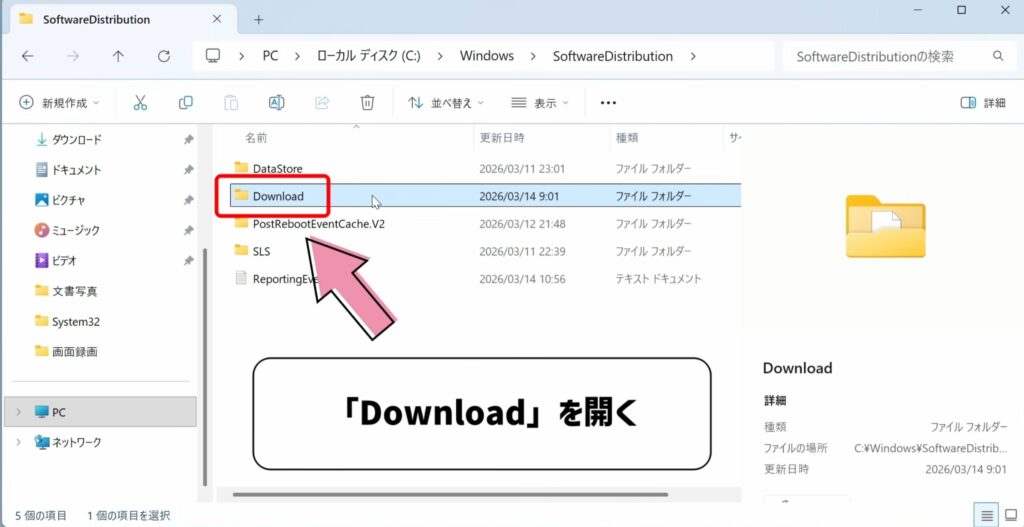Click chevron between PC and ローカル ディスク
This screenshot has width=1024, height=527.
297,56
